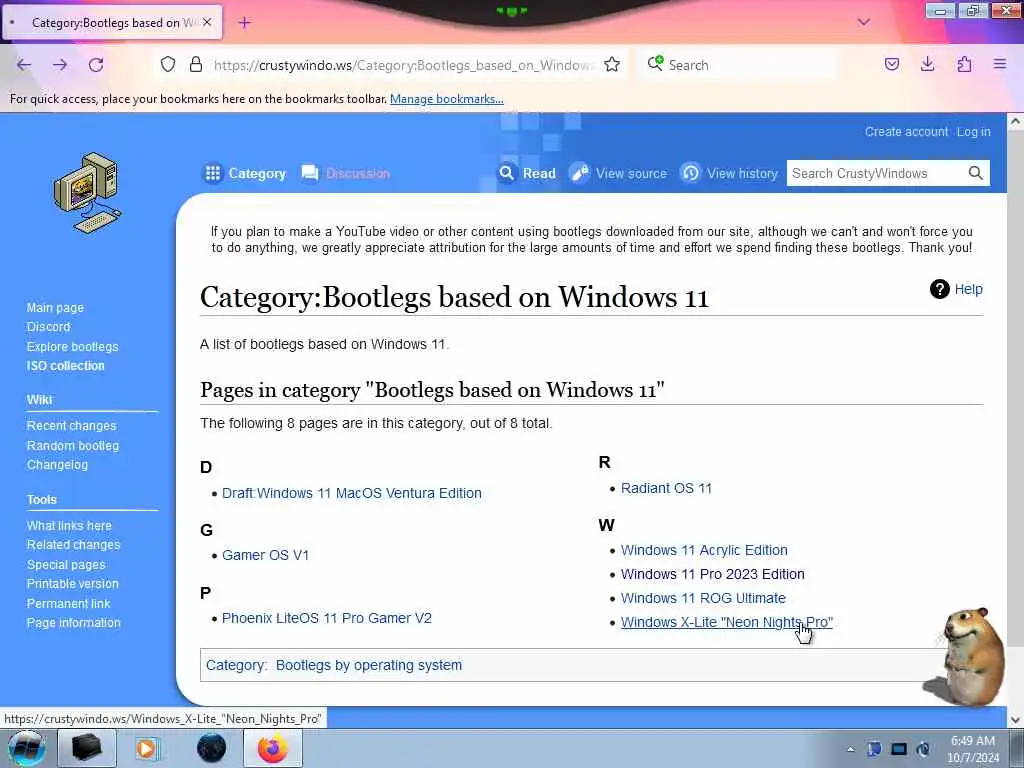Open the Discord sidebar link
Image resolution: width=1024 pixels, height=768 pixels.
click(48, 327)
